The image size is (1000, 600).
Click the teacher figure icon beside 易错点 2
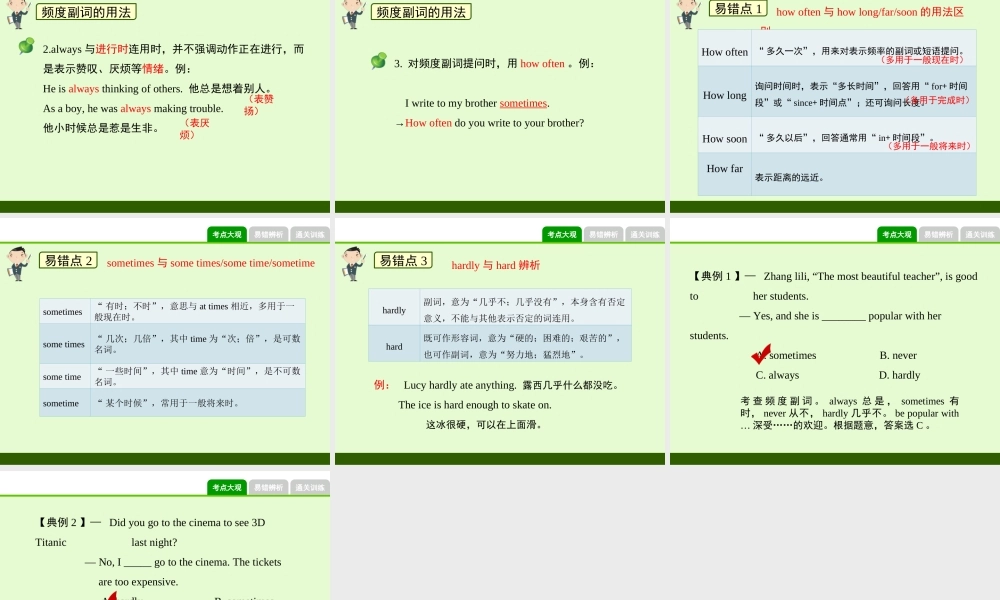[x=18, y=263]
